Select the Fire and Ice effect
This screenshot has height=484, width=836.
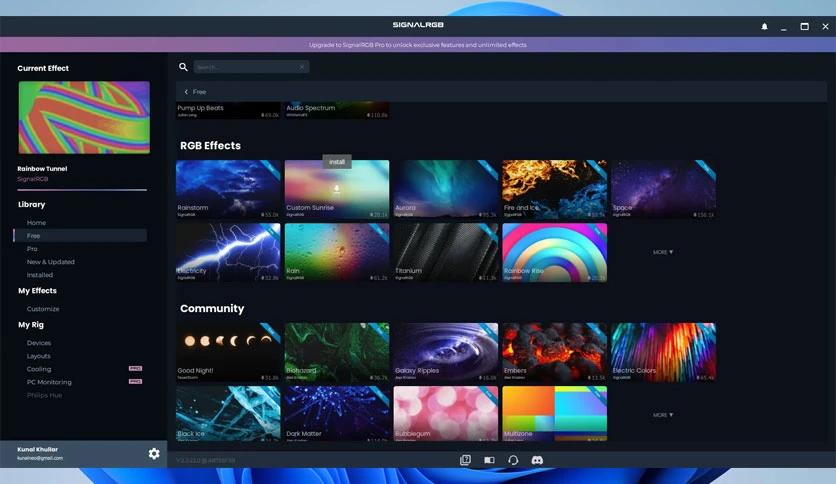[554, 189]
